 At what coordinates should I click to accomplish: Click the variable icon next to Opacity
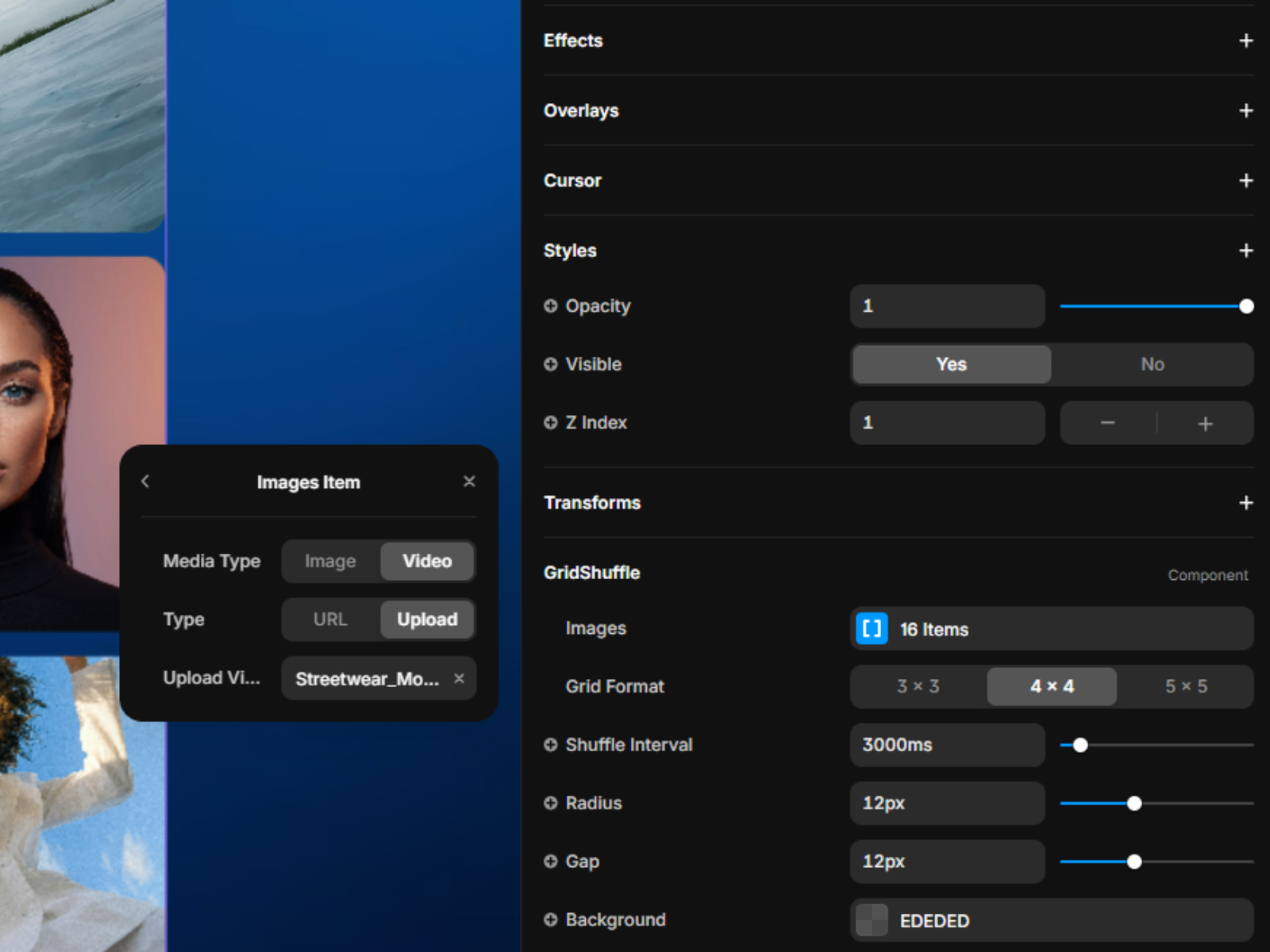click(x=551, y=306)
